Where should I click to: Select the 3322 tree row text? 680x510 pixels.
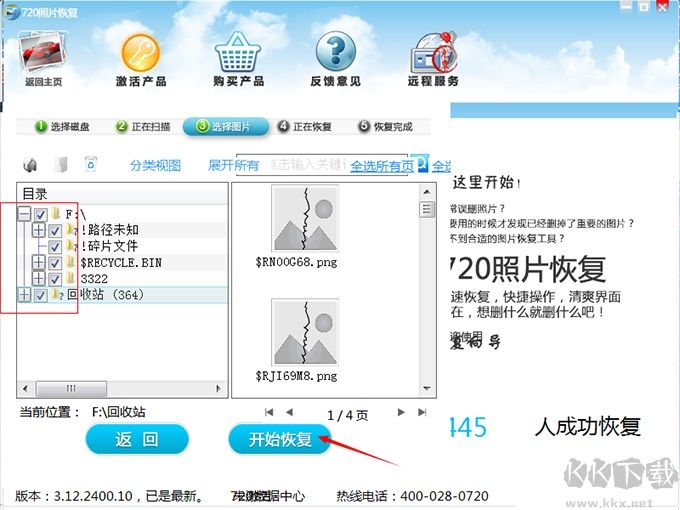pyautogui.click(x=94, y=279)
